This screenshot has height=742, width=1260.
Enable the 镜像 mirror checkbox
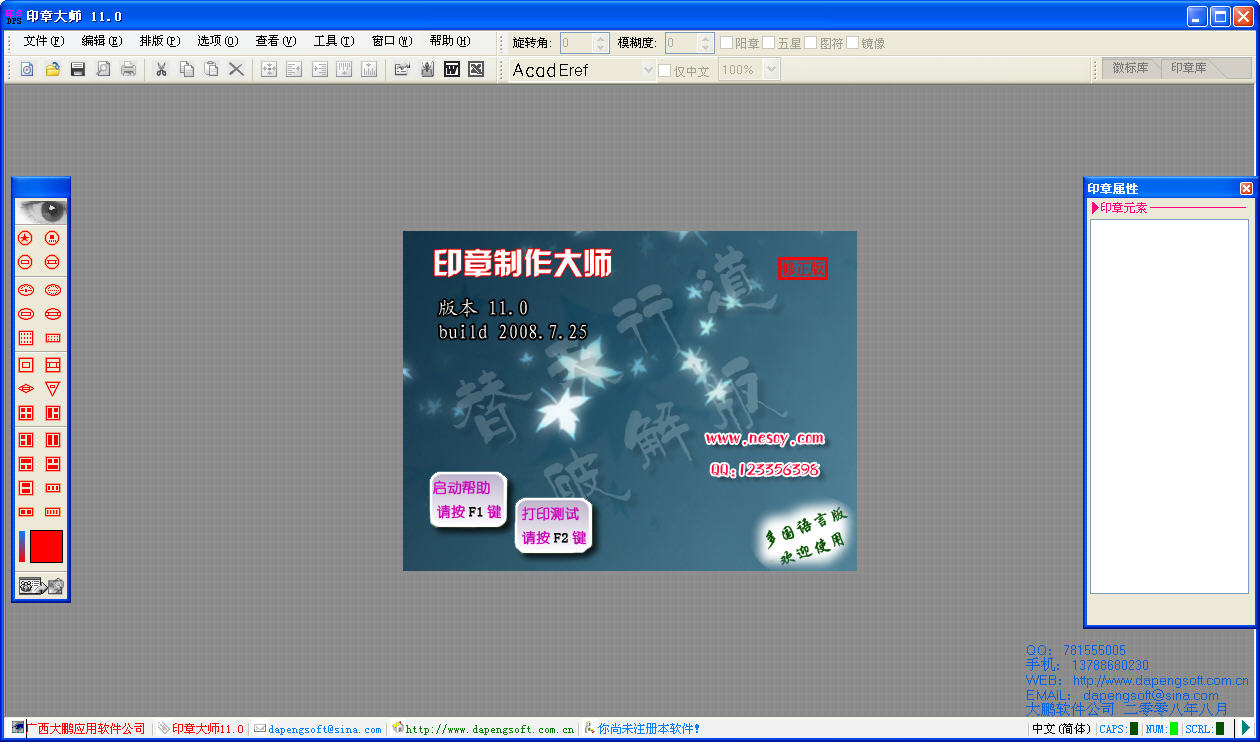tap(853, 43)
